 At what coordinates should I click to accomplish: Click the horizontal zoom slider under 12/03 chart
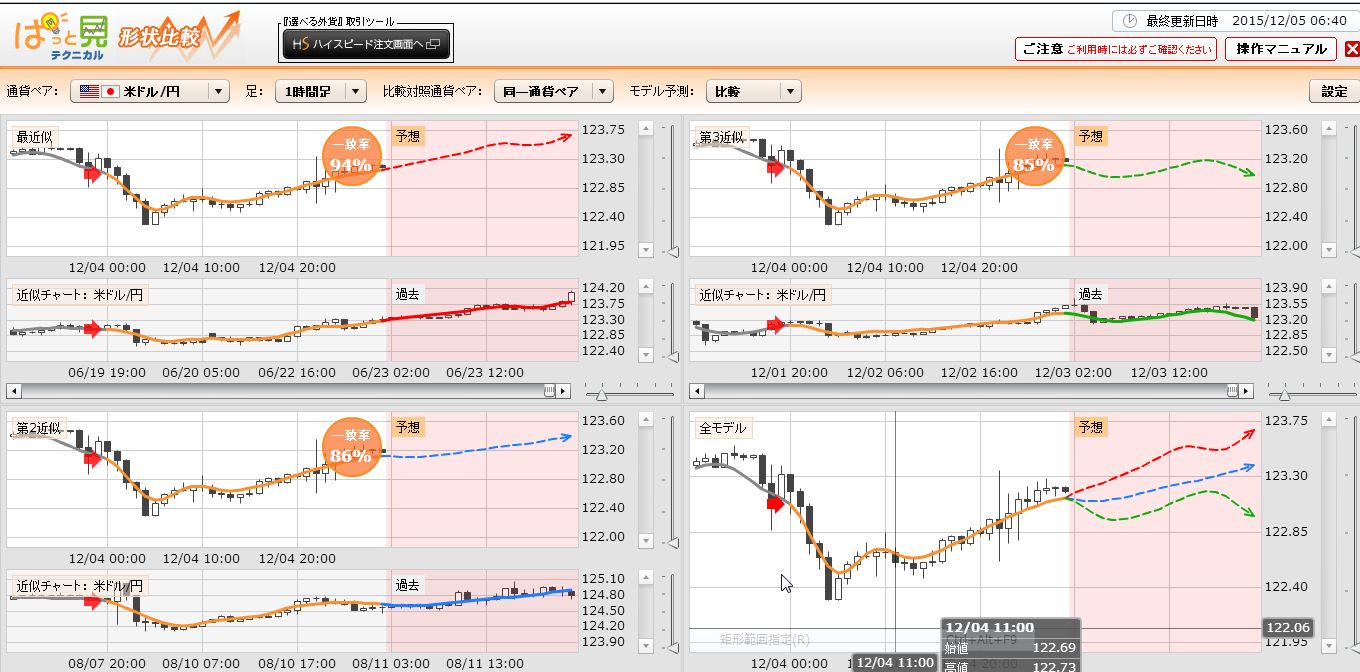1285,393
